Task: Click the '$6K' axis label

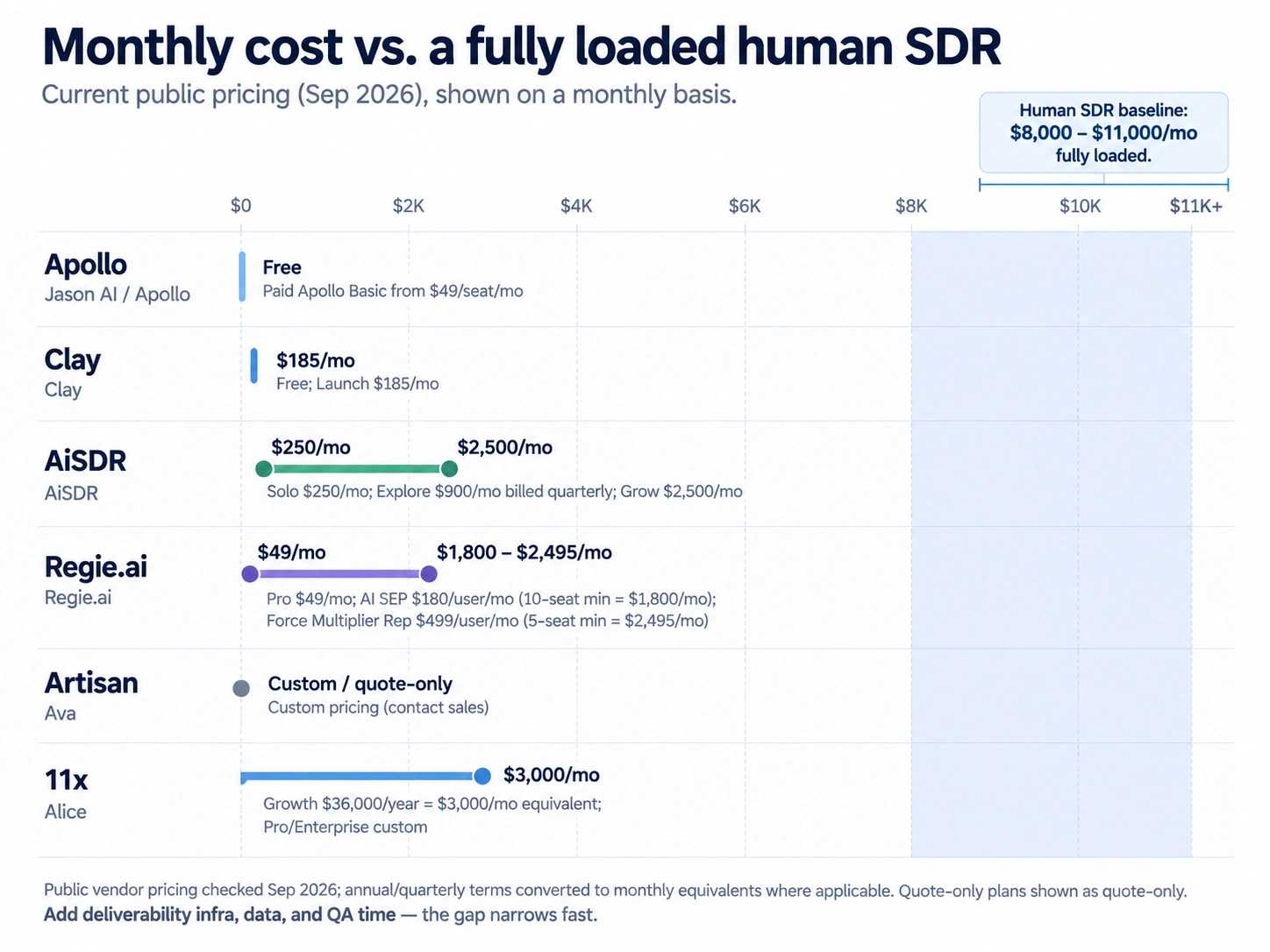Action: point(745,206)
